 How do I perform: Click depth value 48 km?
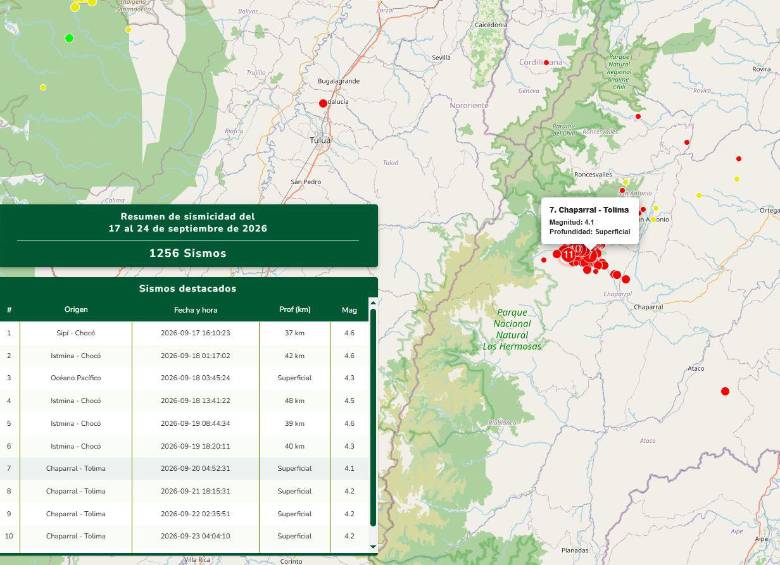(x=294, y=401)
